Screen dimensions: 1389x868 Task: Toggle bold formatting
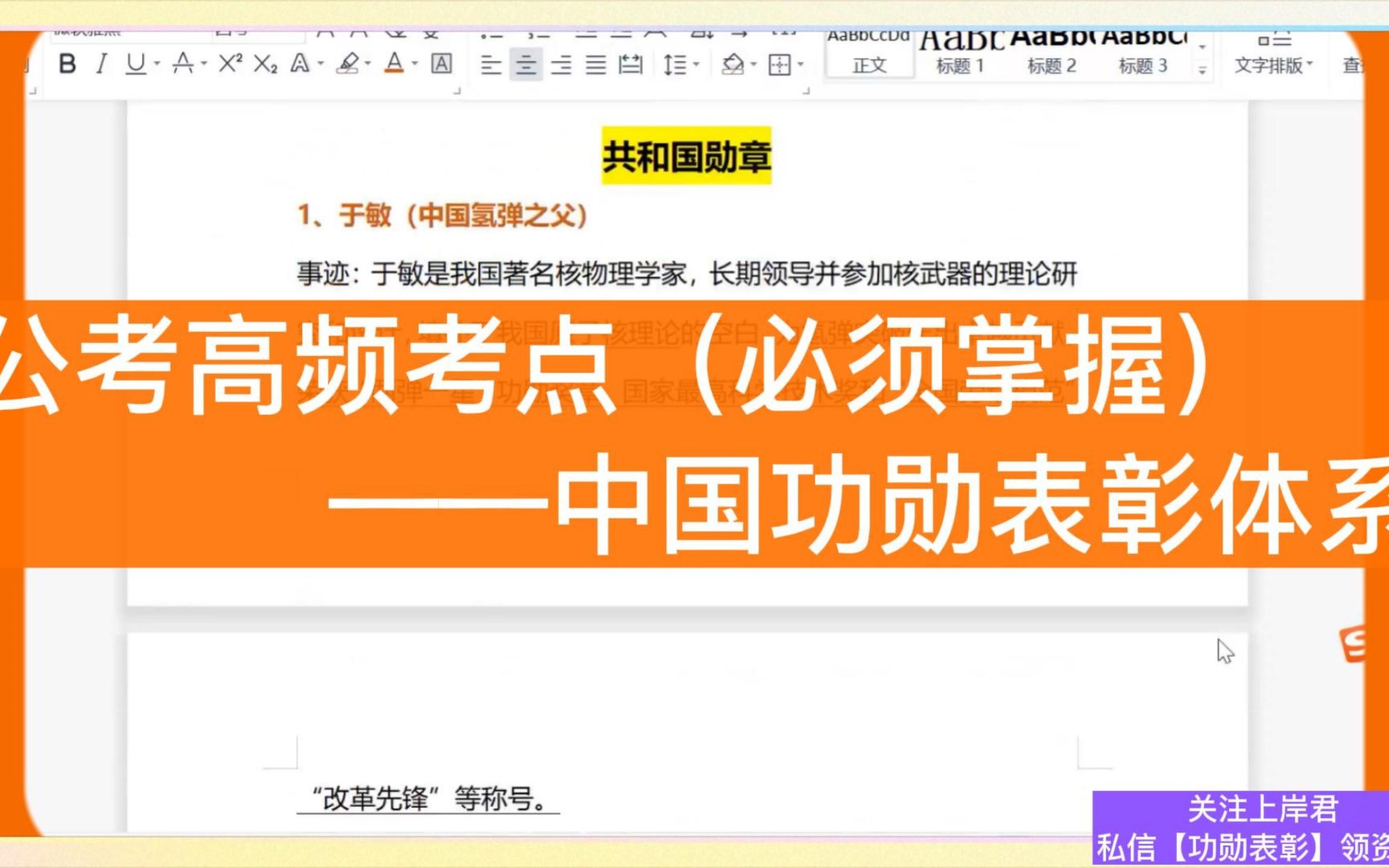coord(68,63)
